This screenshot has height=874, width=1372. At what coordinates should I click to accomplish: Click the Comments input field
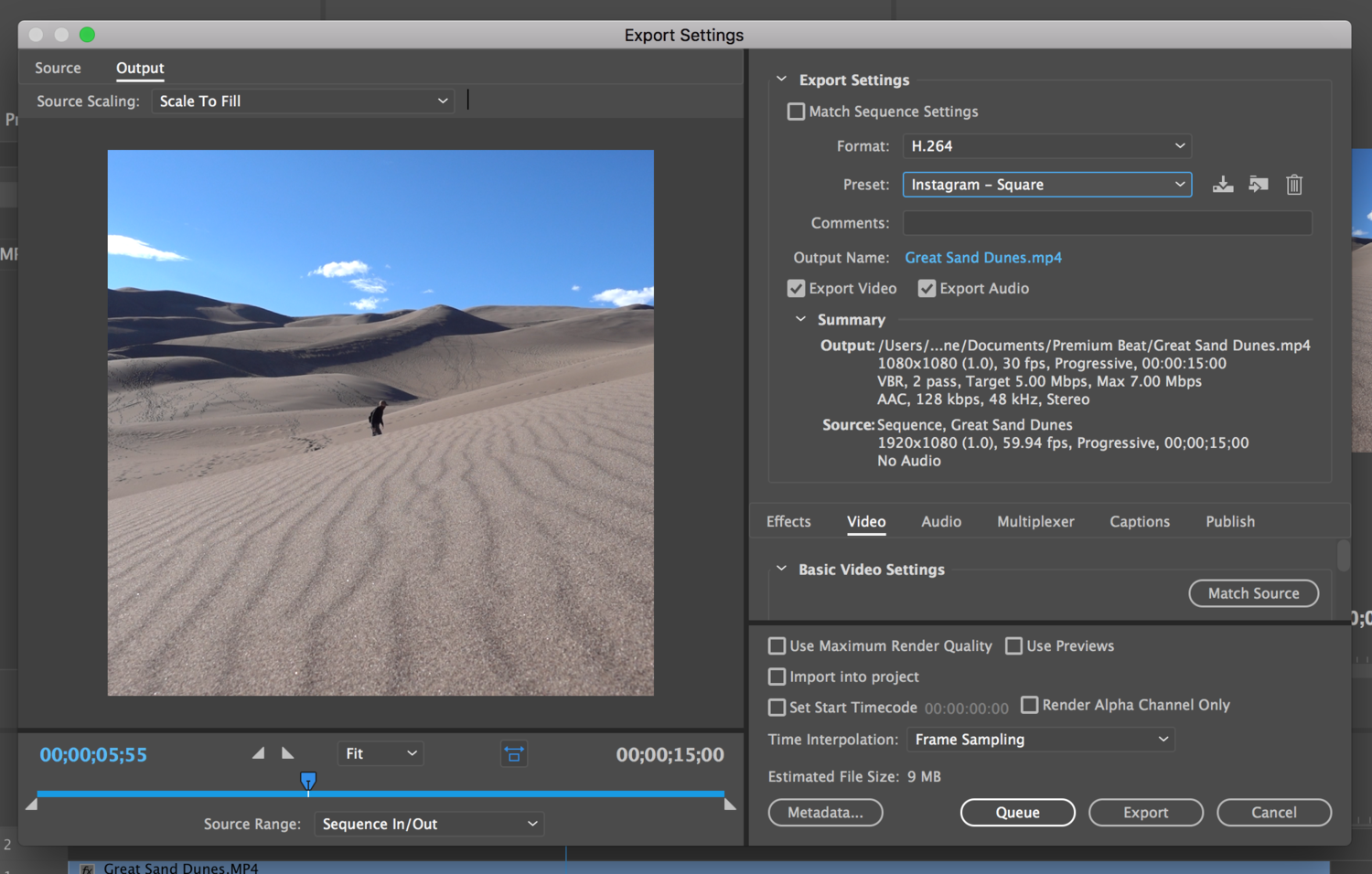(1107, 223)
